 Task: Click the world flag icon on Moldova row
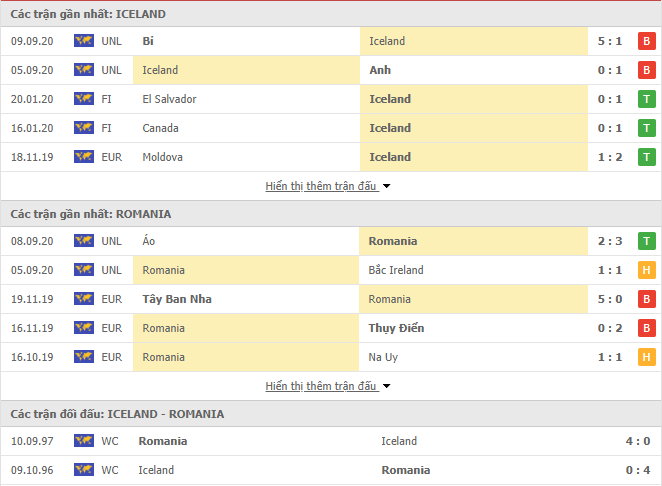click(x=84, y=157)
